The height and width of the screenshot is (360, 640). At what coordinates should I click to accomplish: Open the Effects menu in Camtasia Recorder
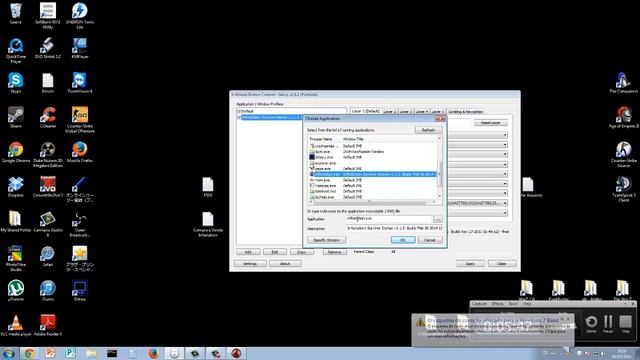tap(497, 304)
